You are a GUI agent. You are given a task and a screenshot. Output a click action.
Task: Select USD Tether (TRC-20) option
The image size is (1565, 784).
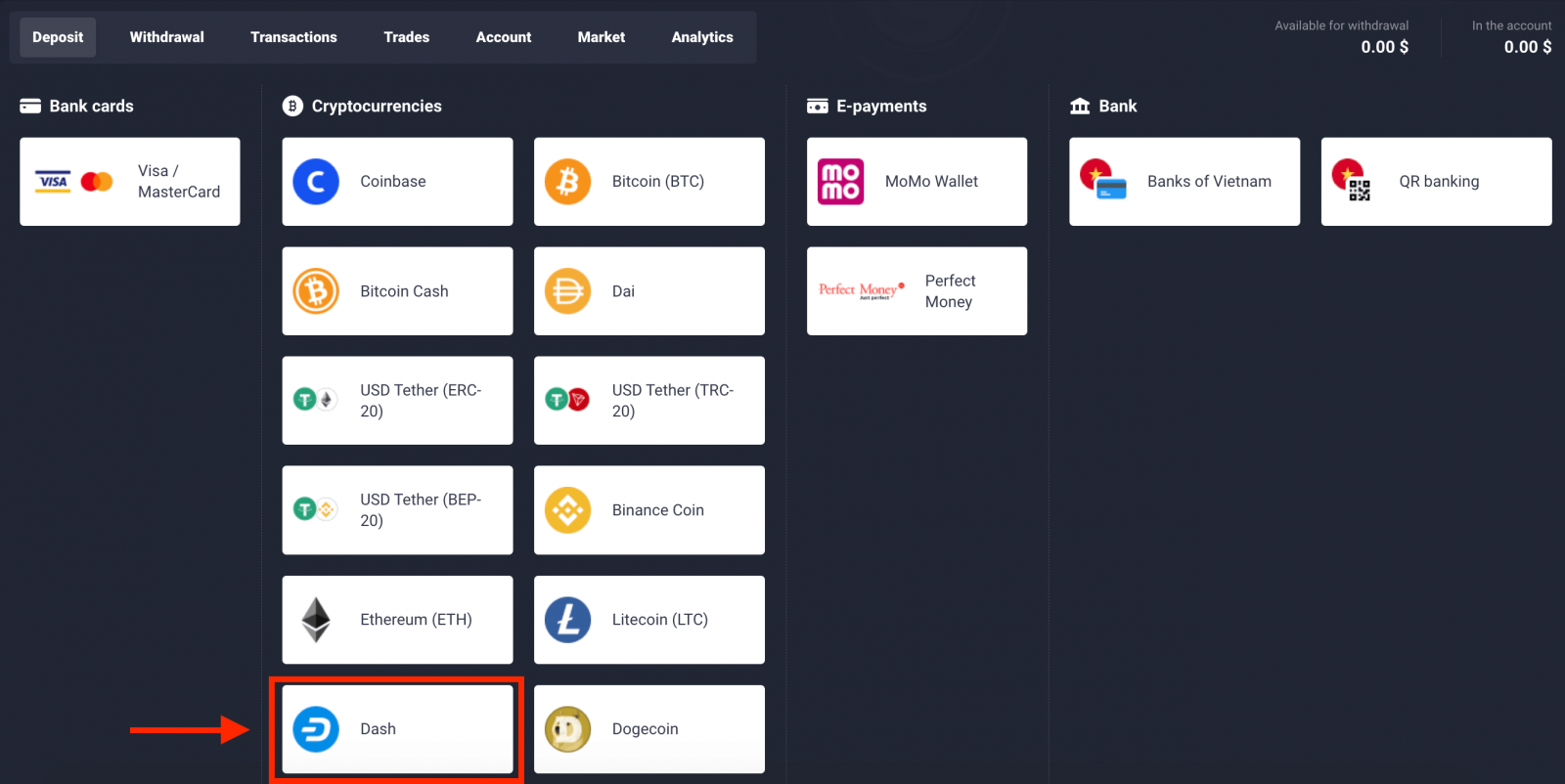pos(649,401)
